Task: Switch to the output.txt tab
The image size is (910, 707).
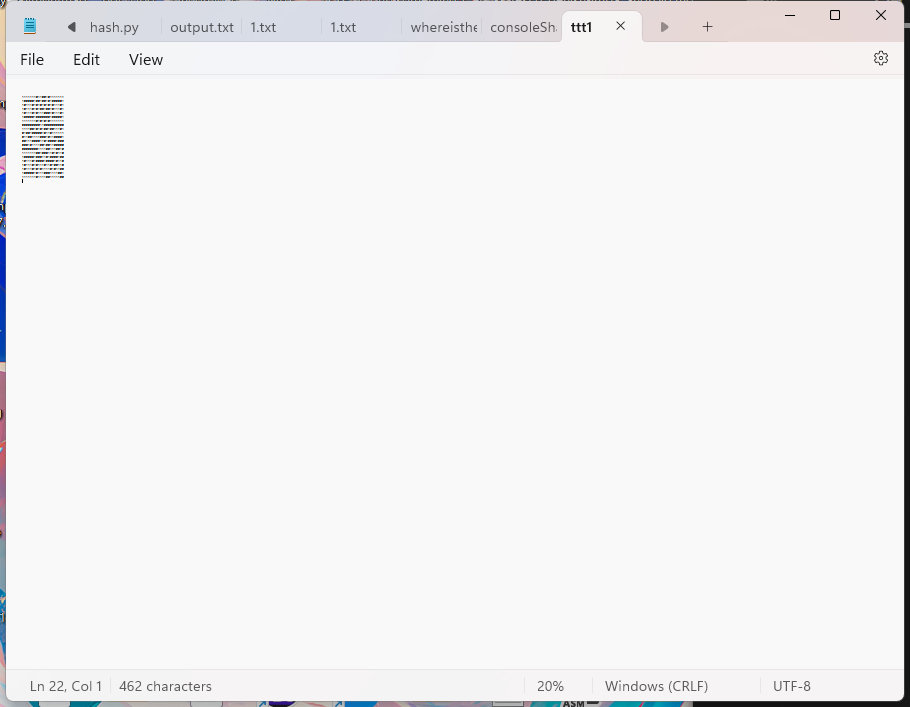Action: pyautogui.click(x=201, y=28)
